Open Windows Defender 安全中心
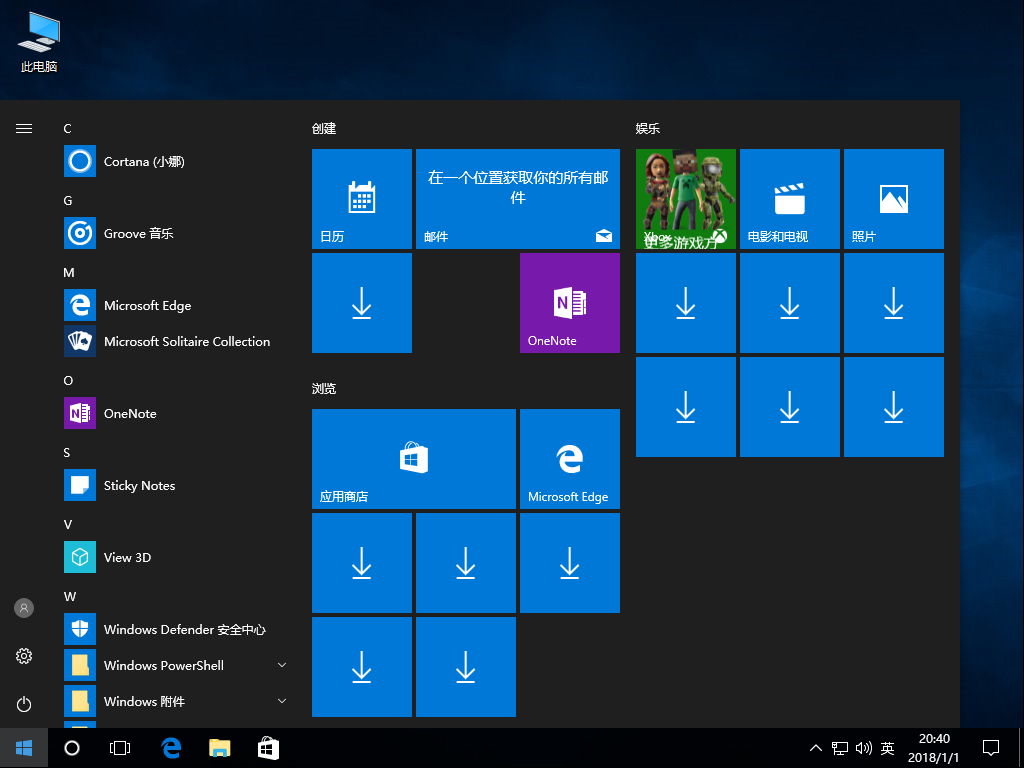 click(x=176, y=629)
